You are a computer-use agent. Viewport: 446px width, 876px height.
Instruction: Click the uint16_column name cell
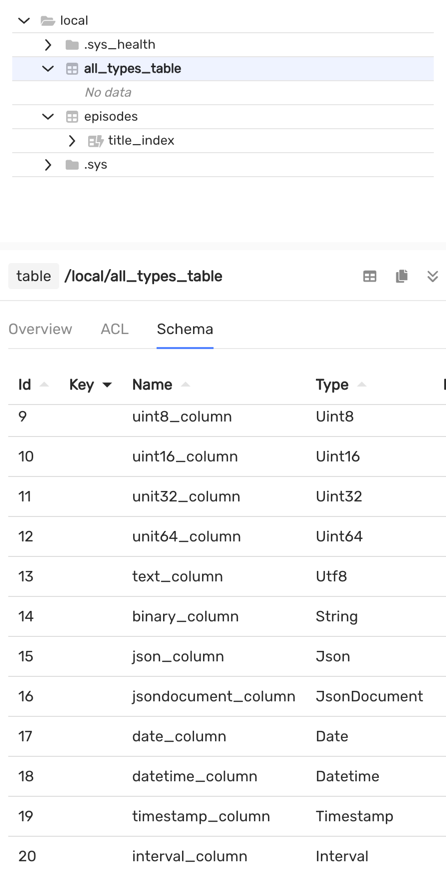click(185, 456)
